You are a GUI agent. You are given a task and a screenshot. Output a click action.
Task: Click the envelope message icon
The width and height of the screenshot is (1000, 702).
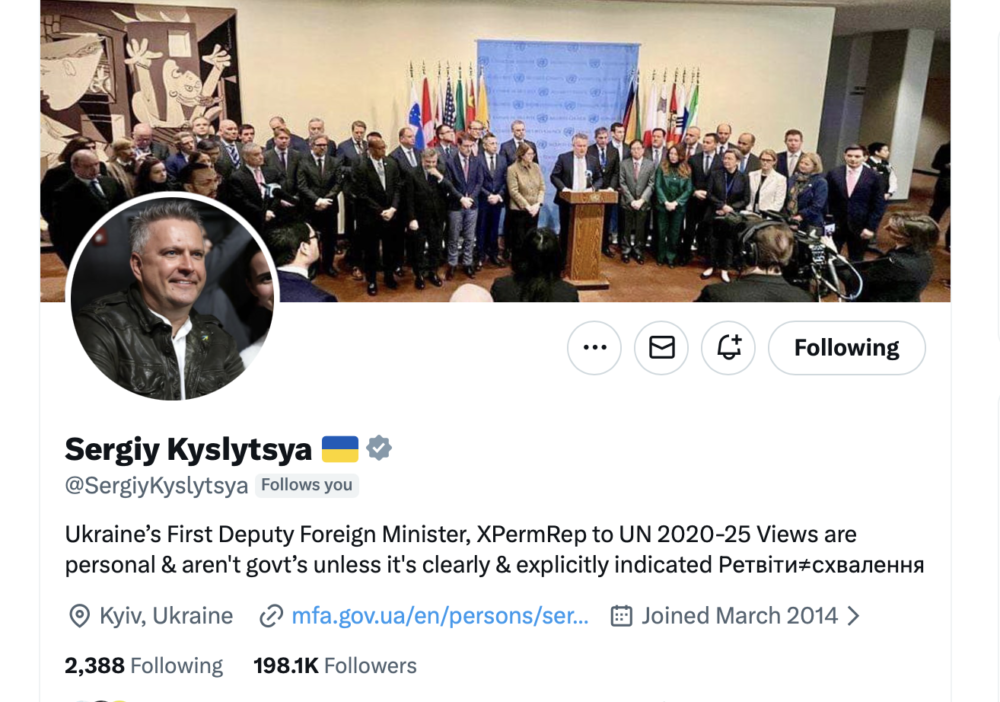(661, 348)
